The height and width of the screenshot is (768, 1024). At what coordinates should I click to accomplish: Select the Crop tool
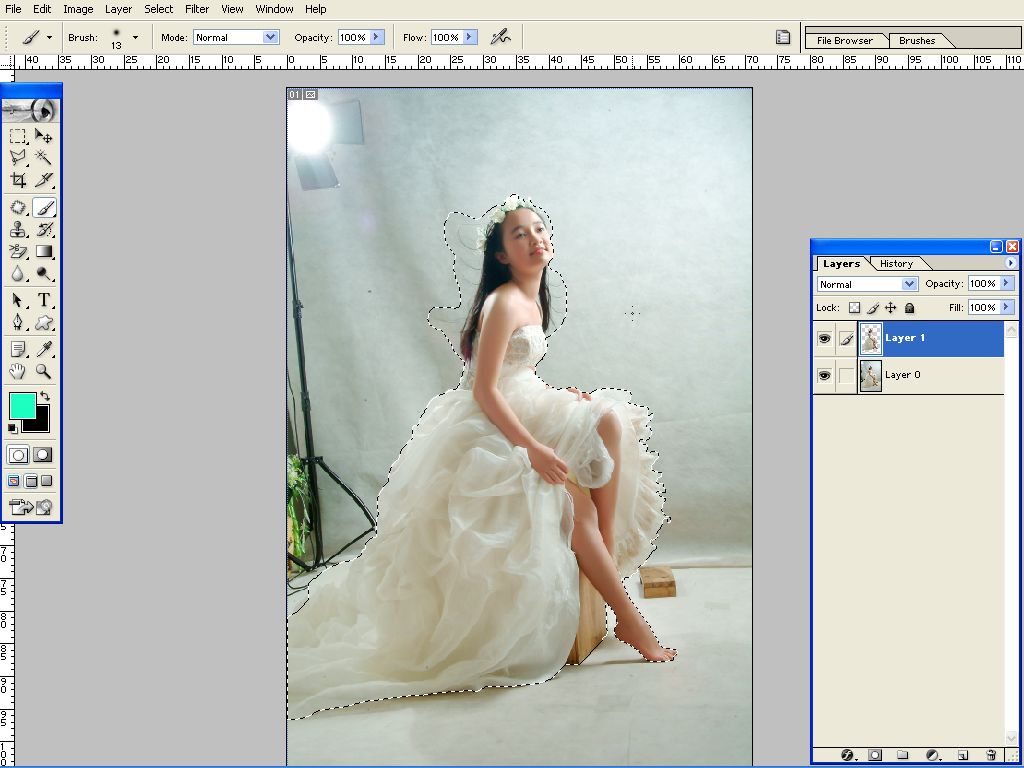[x=18, y=181]
